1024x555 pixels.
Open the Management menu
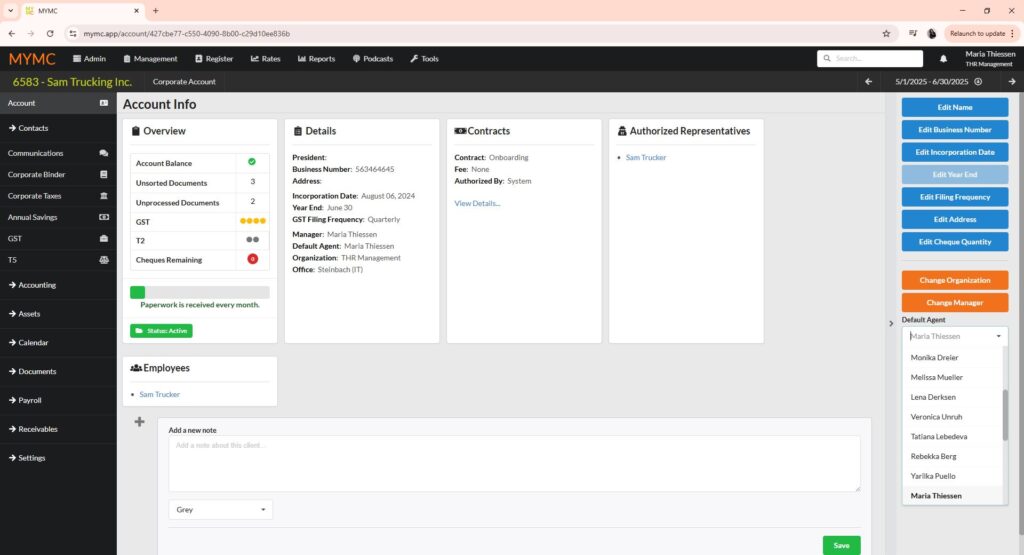point(150,59)
